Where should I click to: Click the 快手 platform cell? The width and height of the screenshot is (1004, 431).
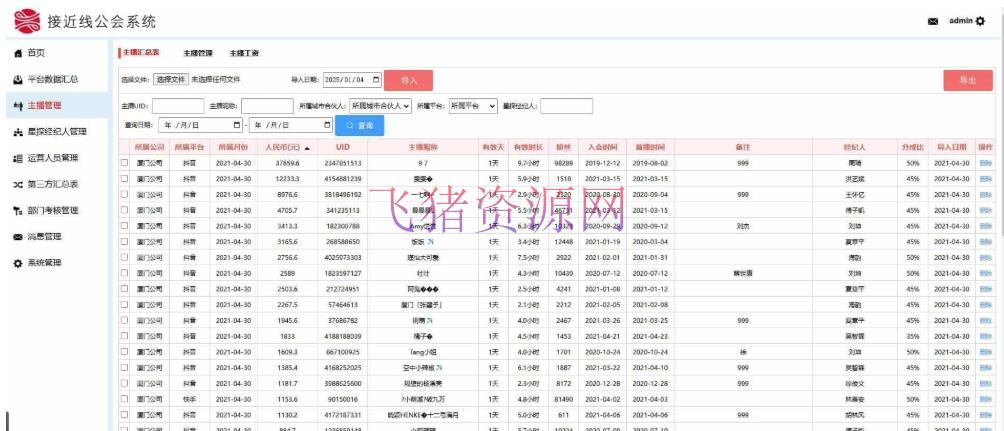189,399
